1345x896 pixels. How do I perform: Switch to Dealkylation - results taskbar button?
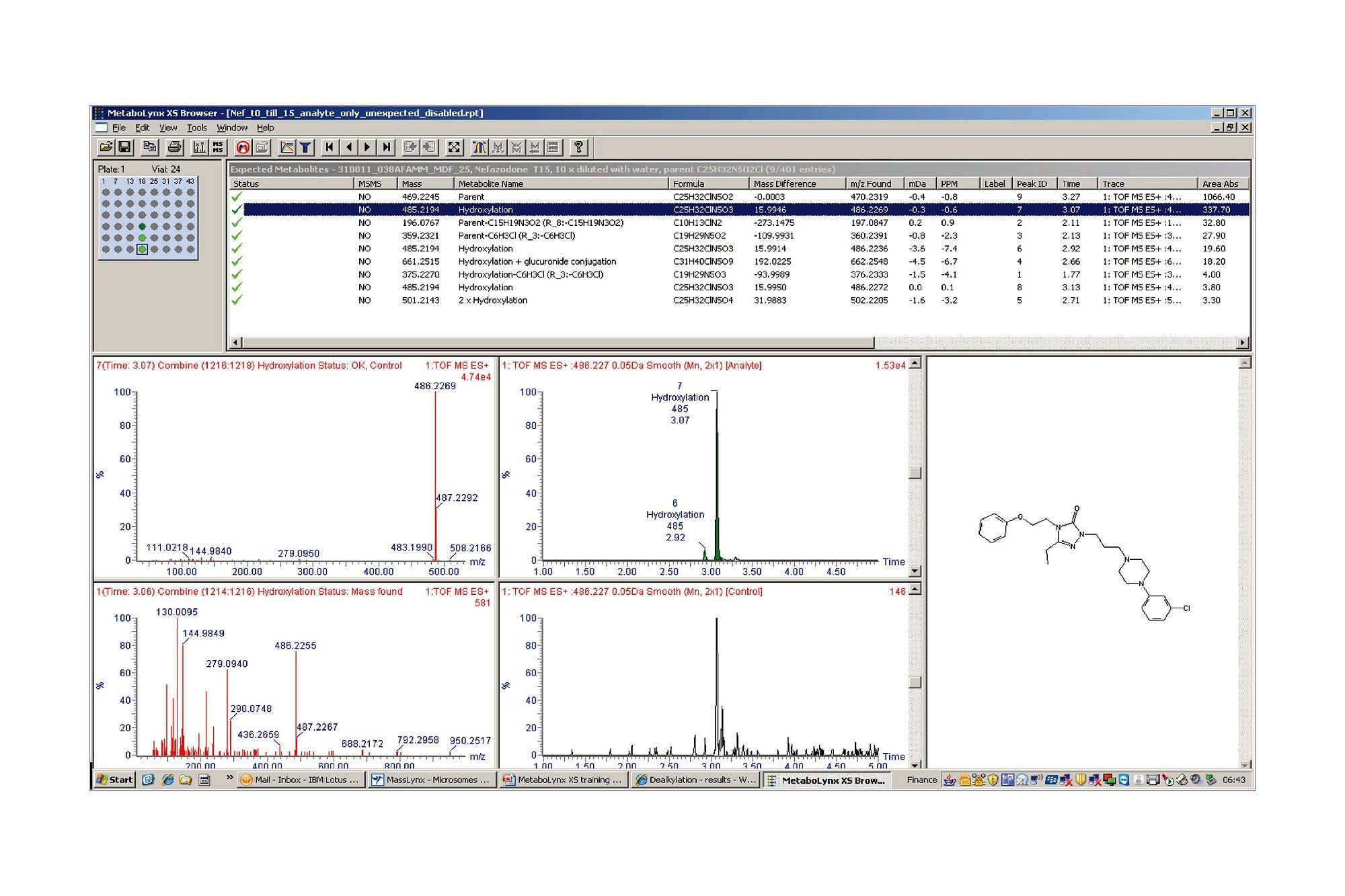tap(695, 780)
